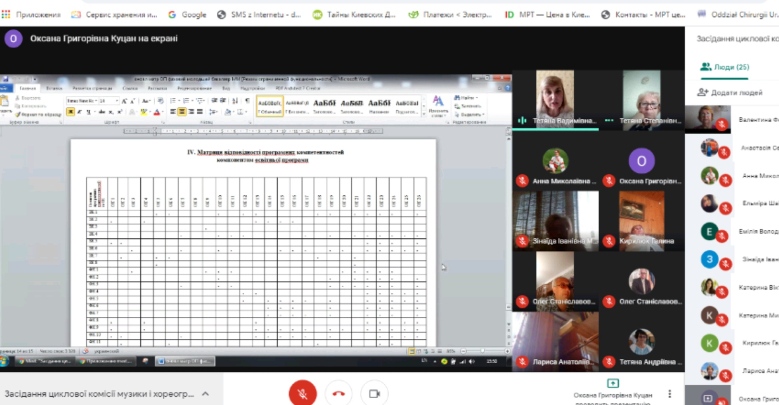Screen dimensions: 779x405
Task: Open Google bookmark in bookmarks bar
Action: click(x=187, y=14)
